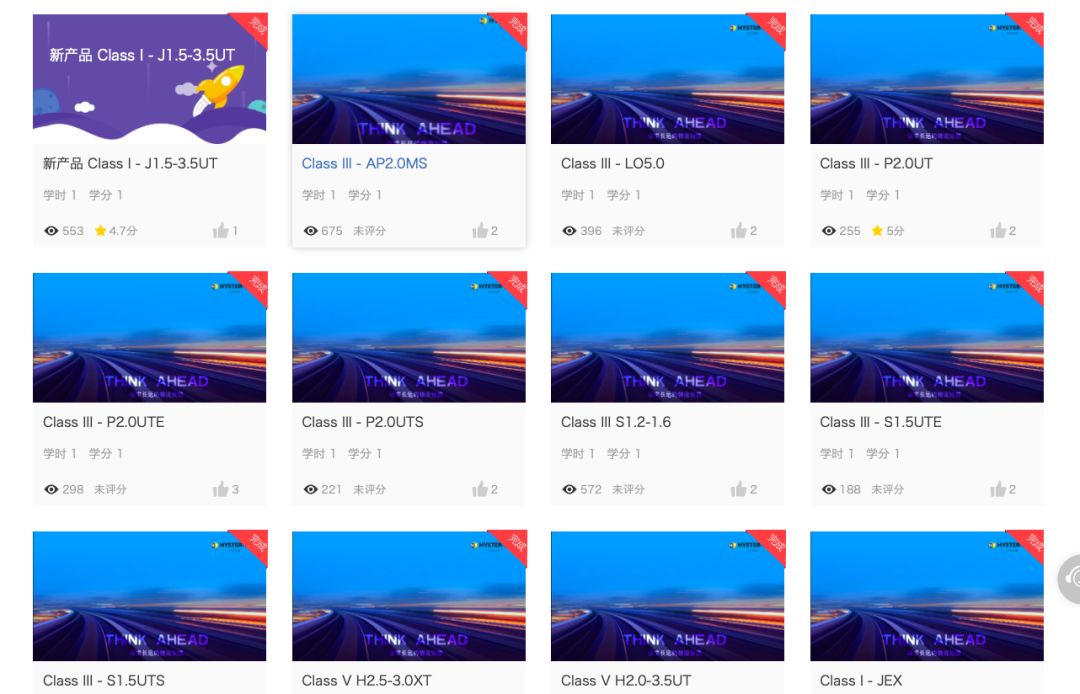This screenshot has width=1080, height=694.
Task: Open the Class V H2.5-3.0XT course title
Action: (366, 680)
